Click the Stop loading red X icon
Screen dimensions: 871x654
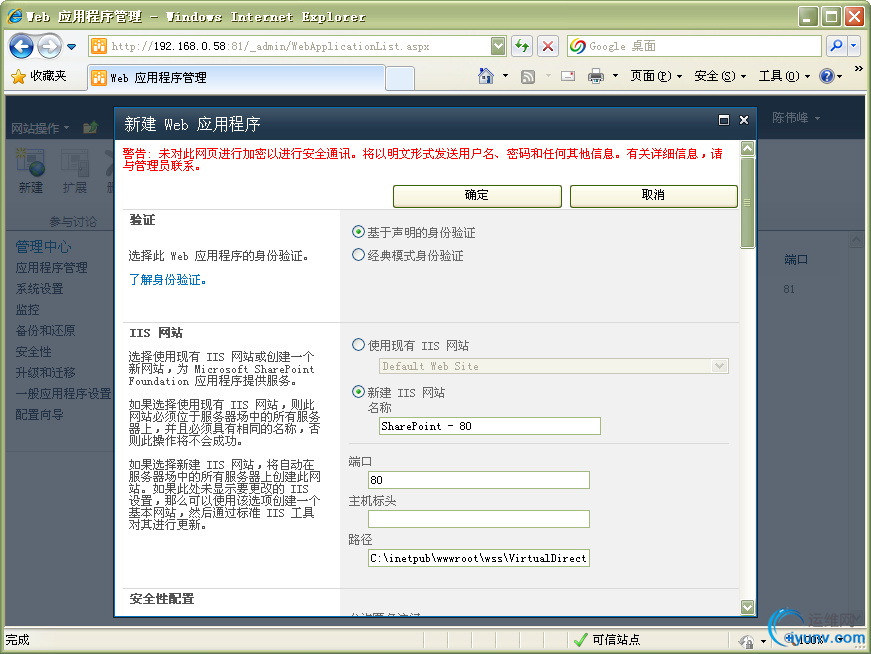click(548, 46)
